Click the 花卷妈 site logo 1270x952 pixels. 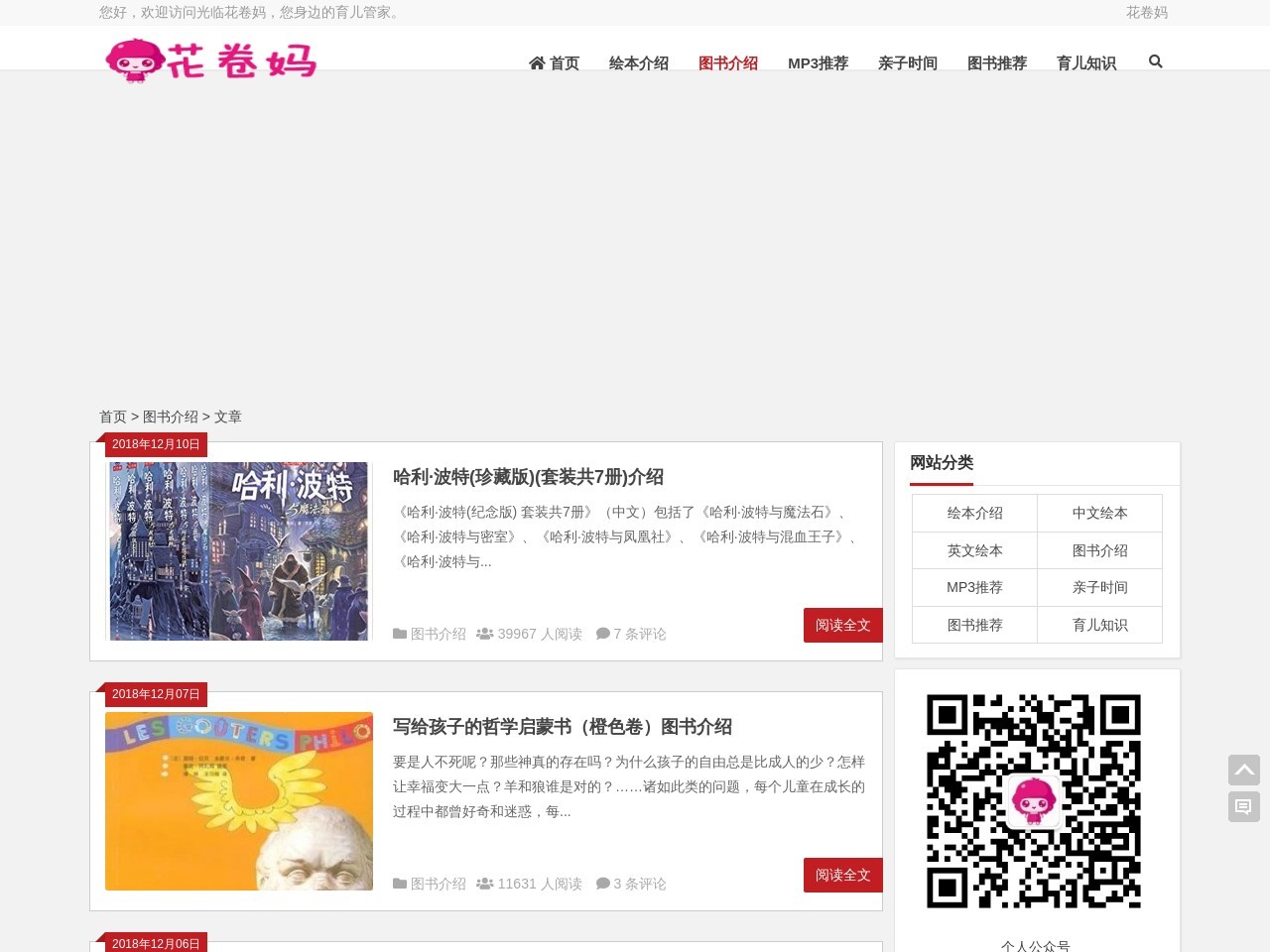[210, 60]
